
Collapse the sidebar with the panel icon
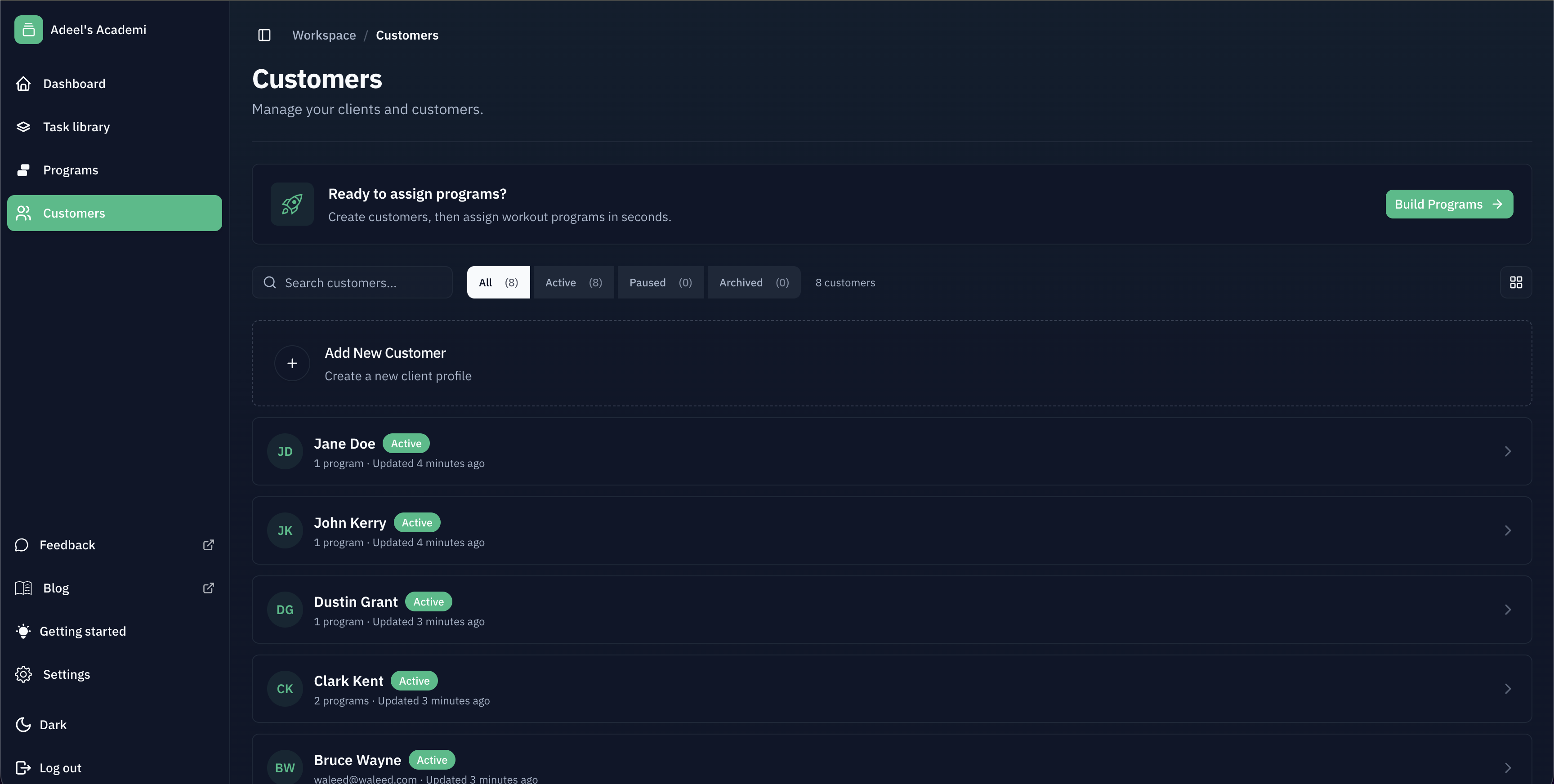point(264,35)
